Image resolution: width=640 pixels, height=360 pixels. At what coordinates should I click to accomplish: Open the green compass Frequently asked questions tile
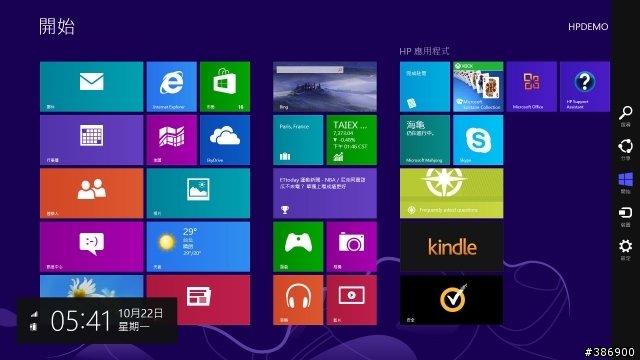click(x=451, y=193)
